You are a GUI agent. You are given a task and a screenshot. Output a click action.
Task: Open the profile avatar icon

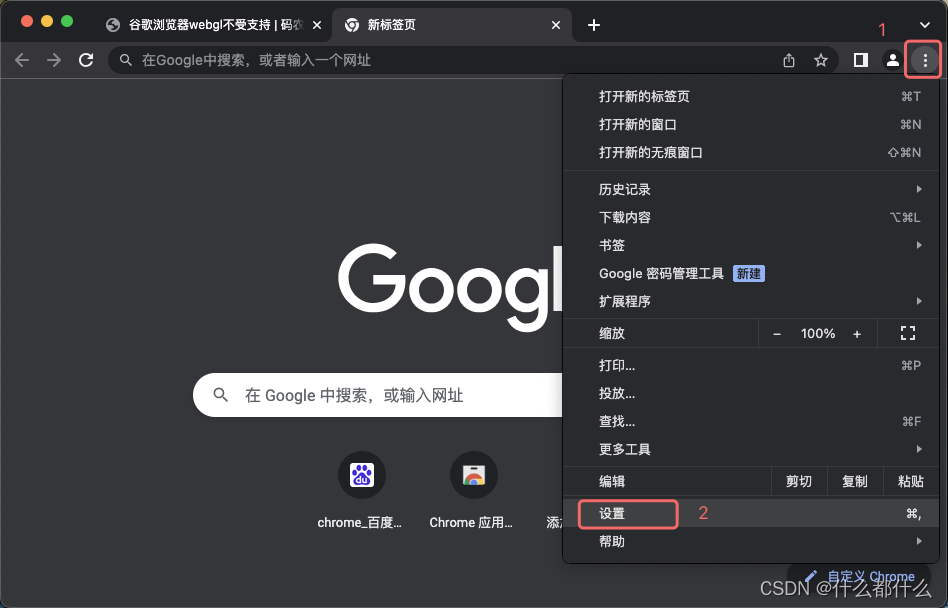[x=892, y=60]
